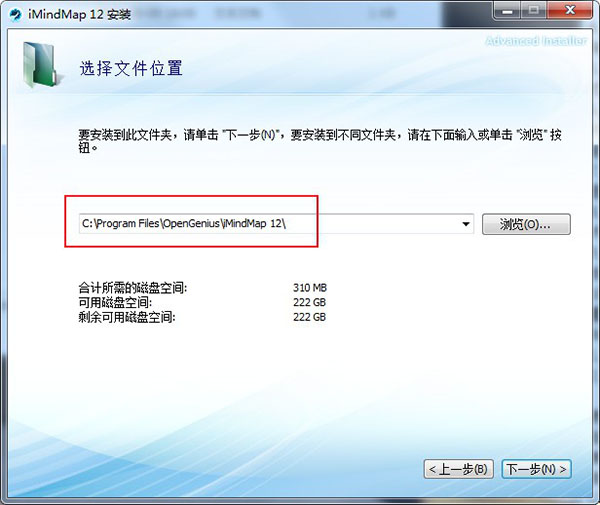Screen dimensions: 600x505
Task: Click the 浏览(O)... browse button
Action: pyautogui.click(x=526, y=224)
